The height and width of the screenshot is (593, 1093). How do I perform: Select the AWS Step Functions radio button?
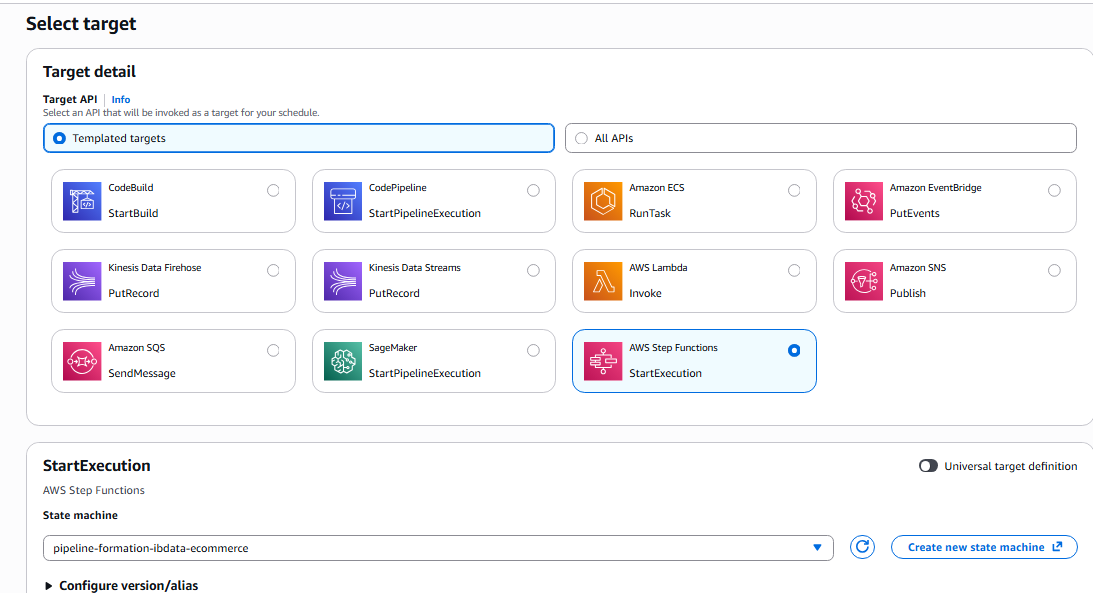click(794, 351)
